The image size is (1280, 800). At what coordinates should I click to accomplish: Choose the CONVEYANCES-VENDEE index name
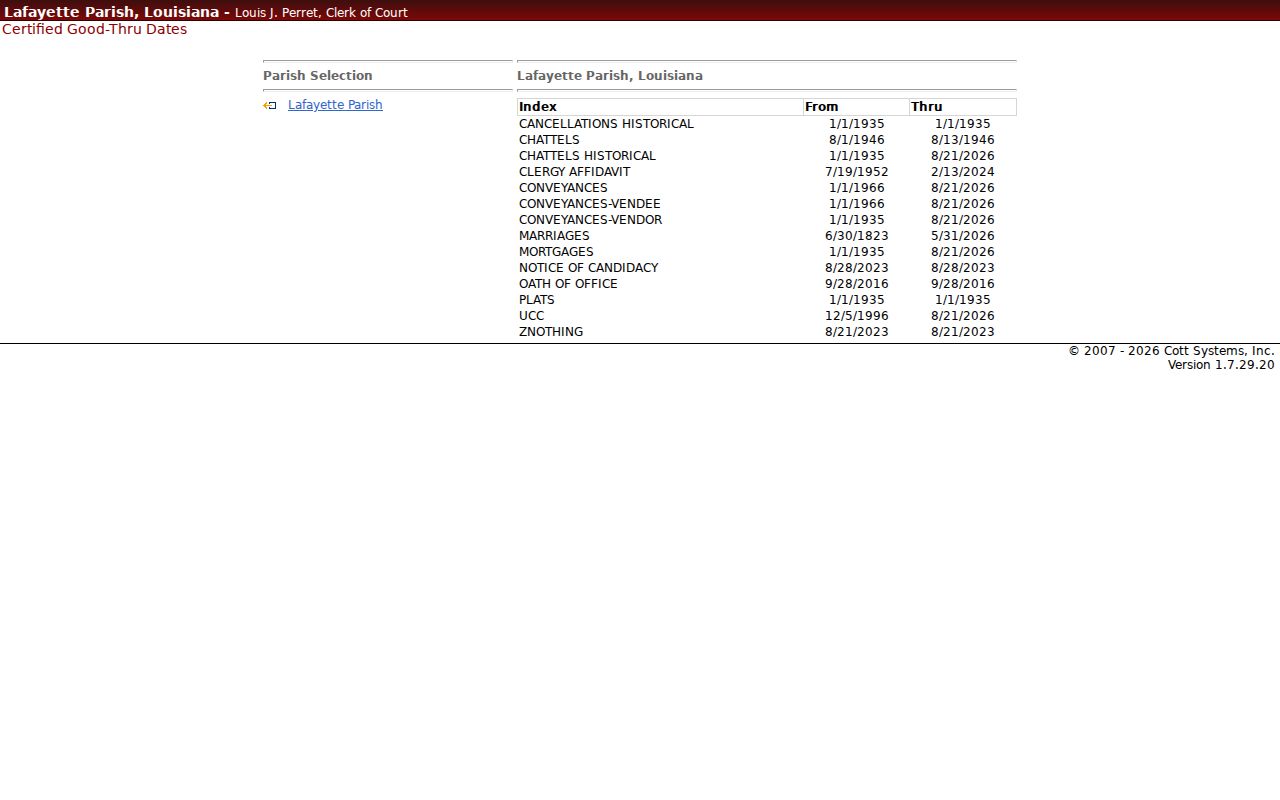click(590, 204)
